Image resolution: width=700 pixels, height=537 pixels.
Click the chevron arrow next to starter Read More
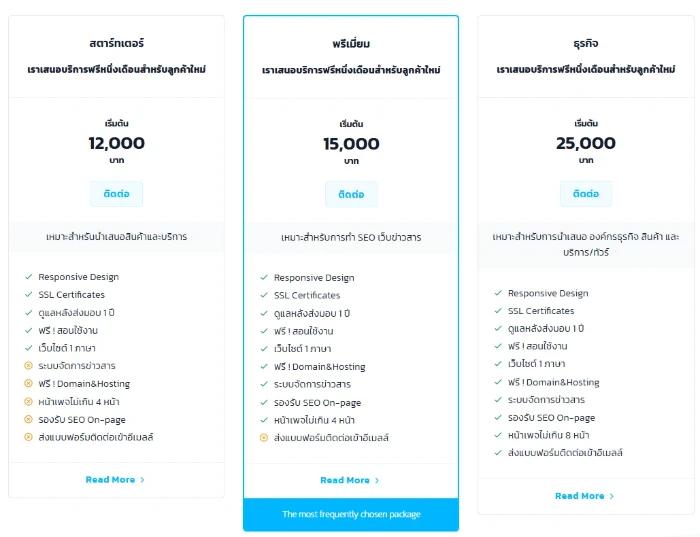[x=142, y=480]
